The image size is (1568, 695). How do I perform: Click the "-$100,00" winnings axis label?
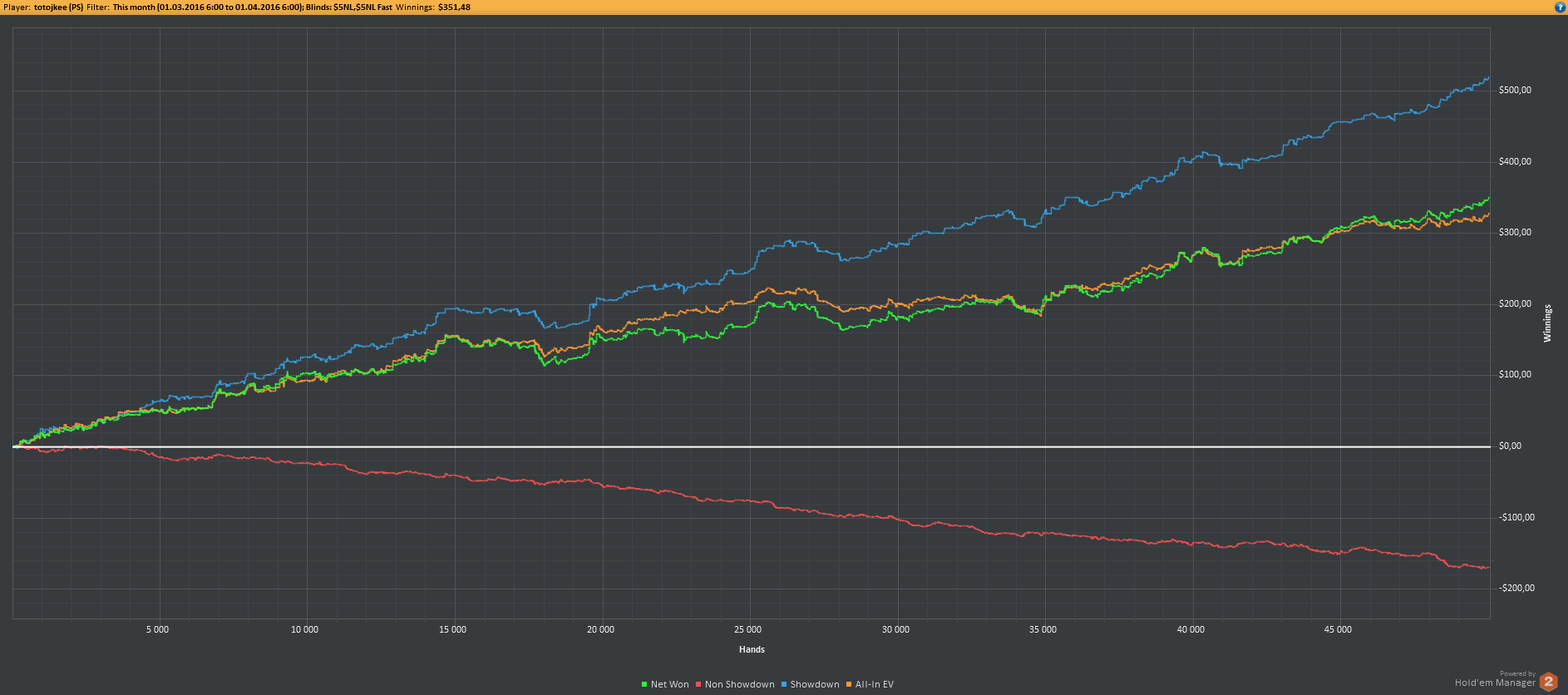coord(1516,517)
